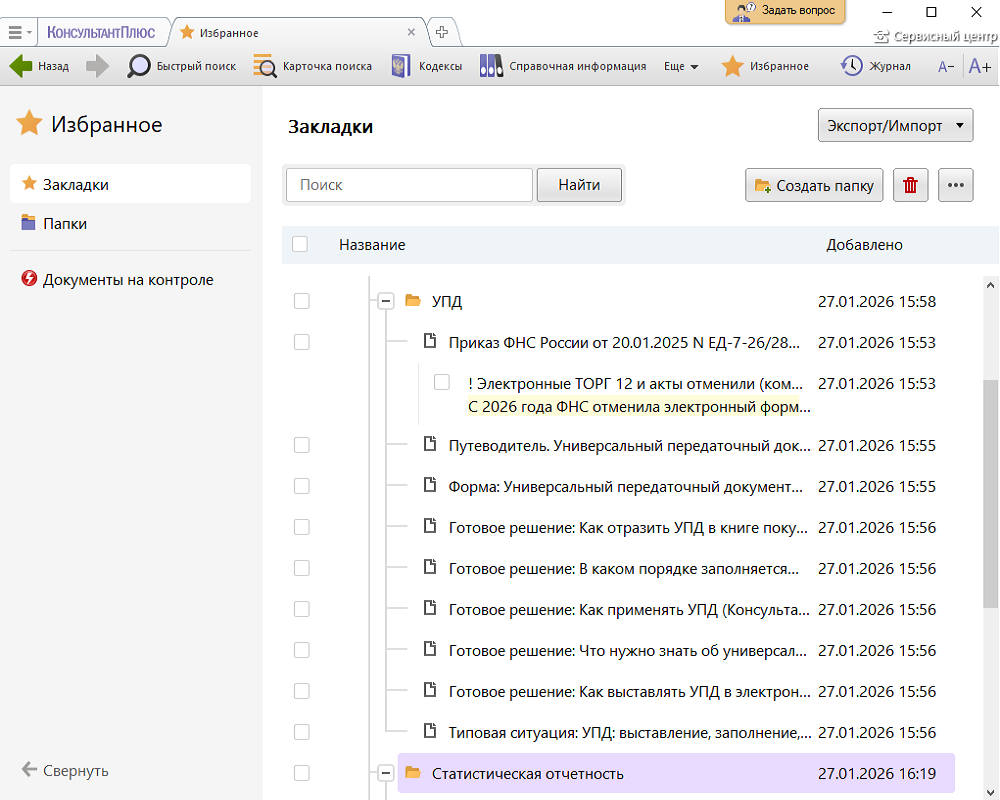The height and width of the screenshot is (800, 1000).
Task: Open Документы на контроле sidebar item
Action: (128, 280)
